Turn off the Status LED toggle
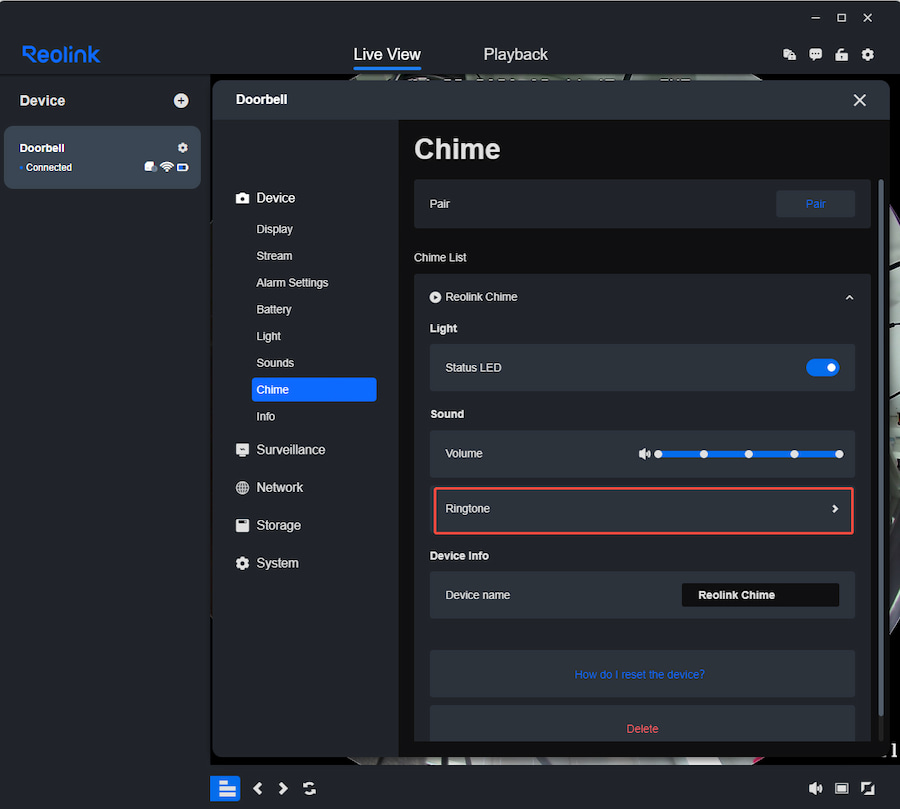This screenshot has width=900, height=809. 823,367
